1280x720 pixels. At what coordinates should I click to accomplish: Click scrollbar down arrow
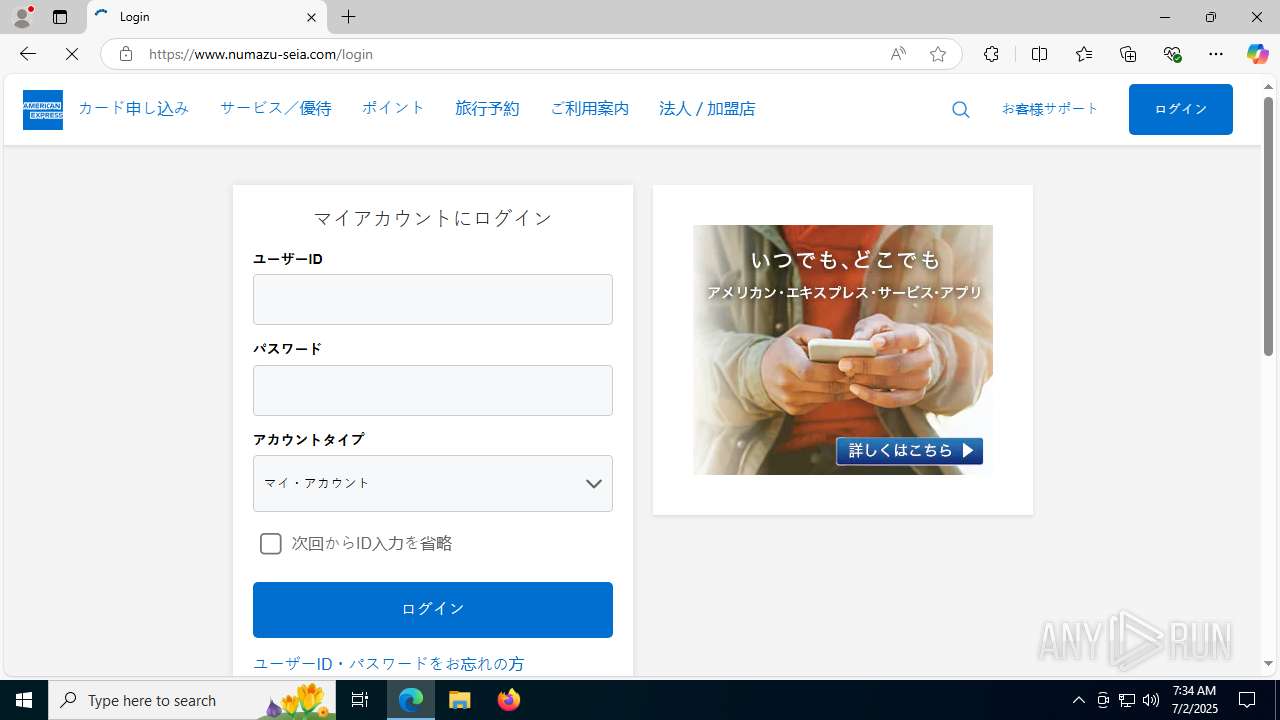[1268, 664]
